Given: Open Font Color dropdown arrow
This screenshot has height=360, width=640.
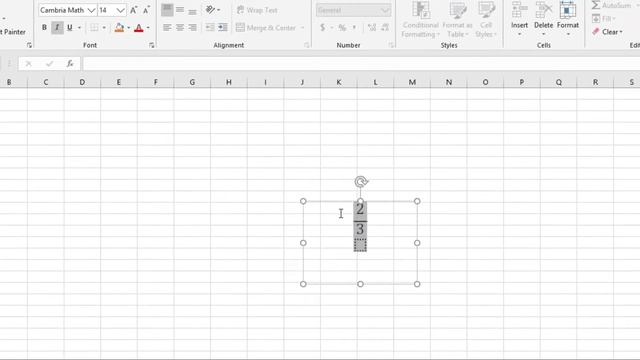Looking at the screenshot, I should (x=148, y=28).
